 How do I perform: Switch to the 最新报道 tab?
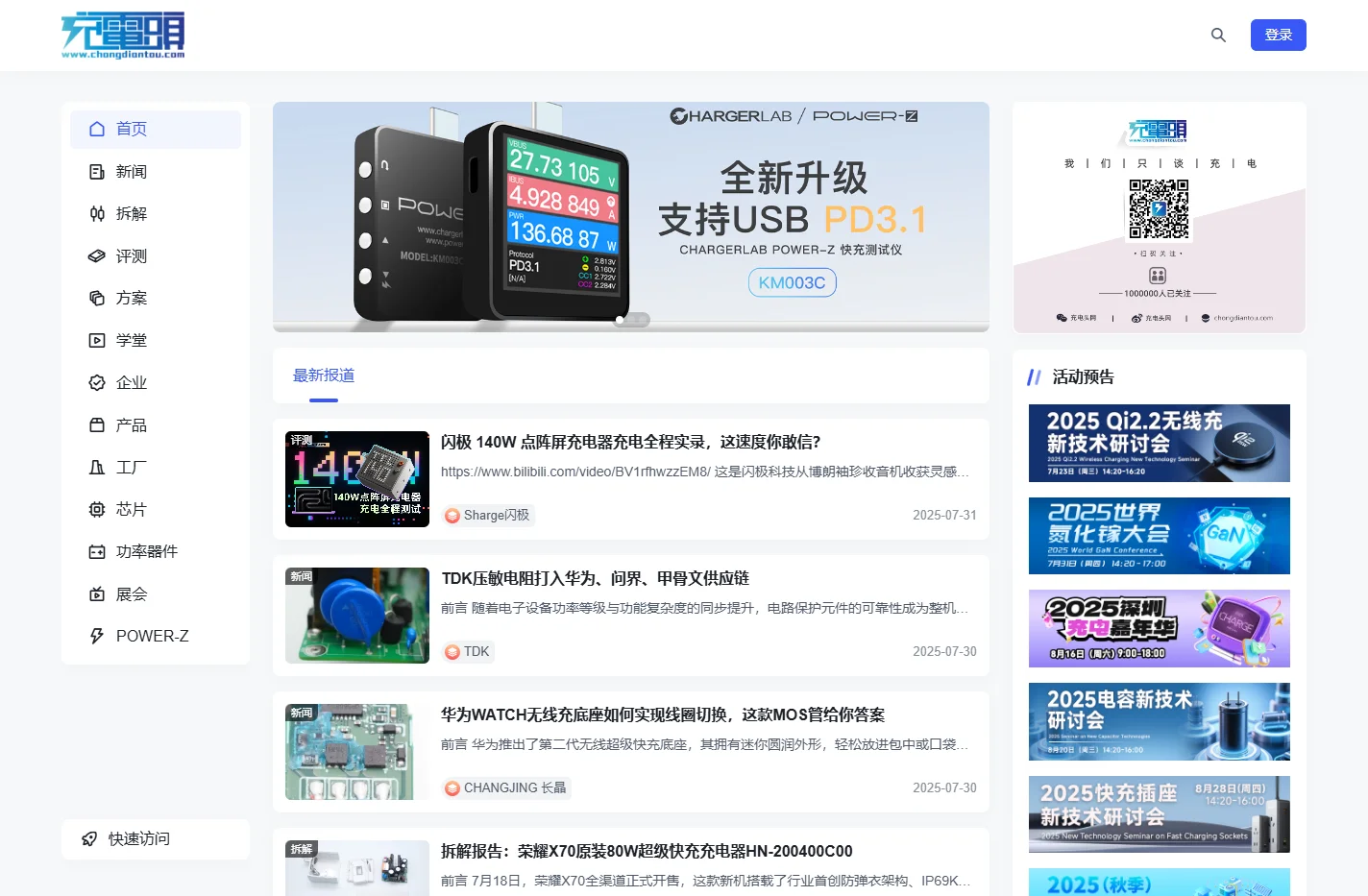324,375
